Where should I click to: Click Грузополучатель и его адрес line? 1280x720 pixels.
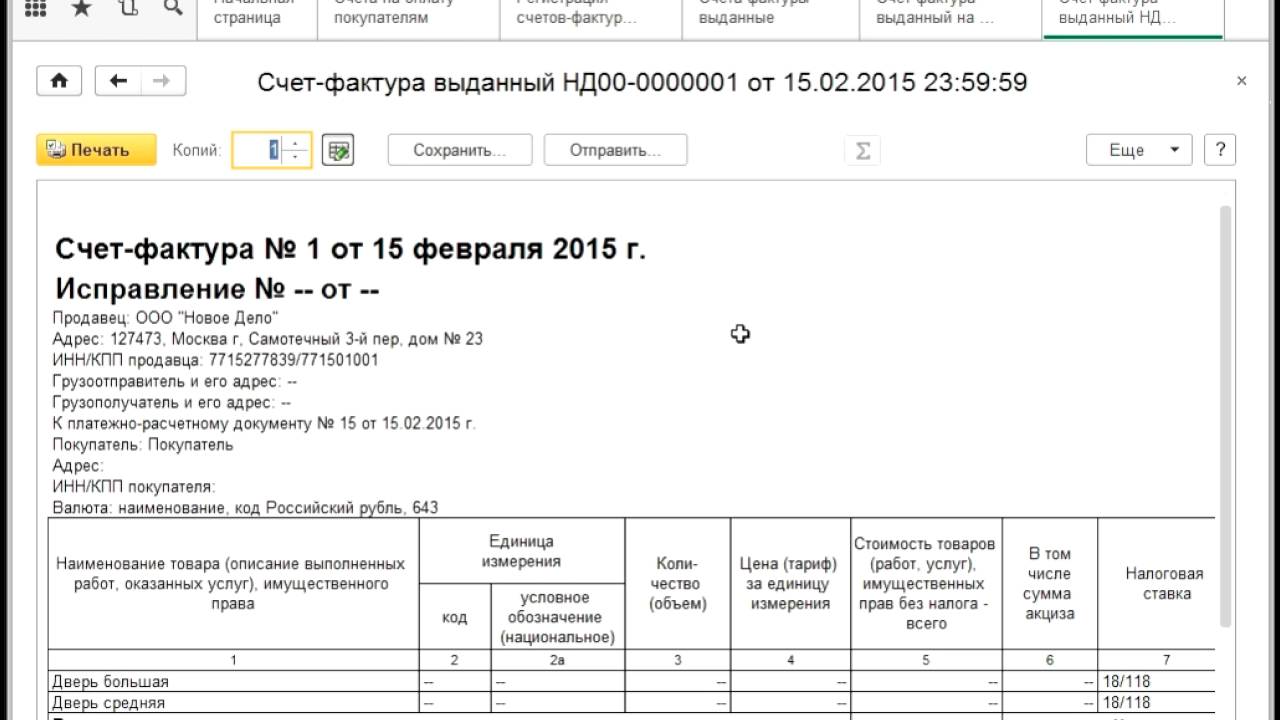171,402
